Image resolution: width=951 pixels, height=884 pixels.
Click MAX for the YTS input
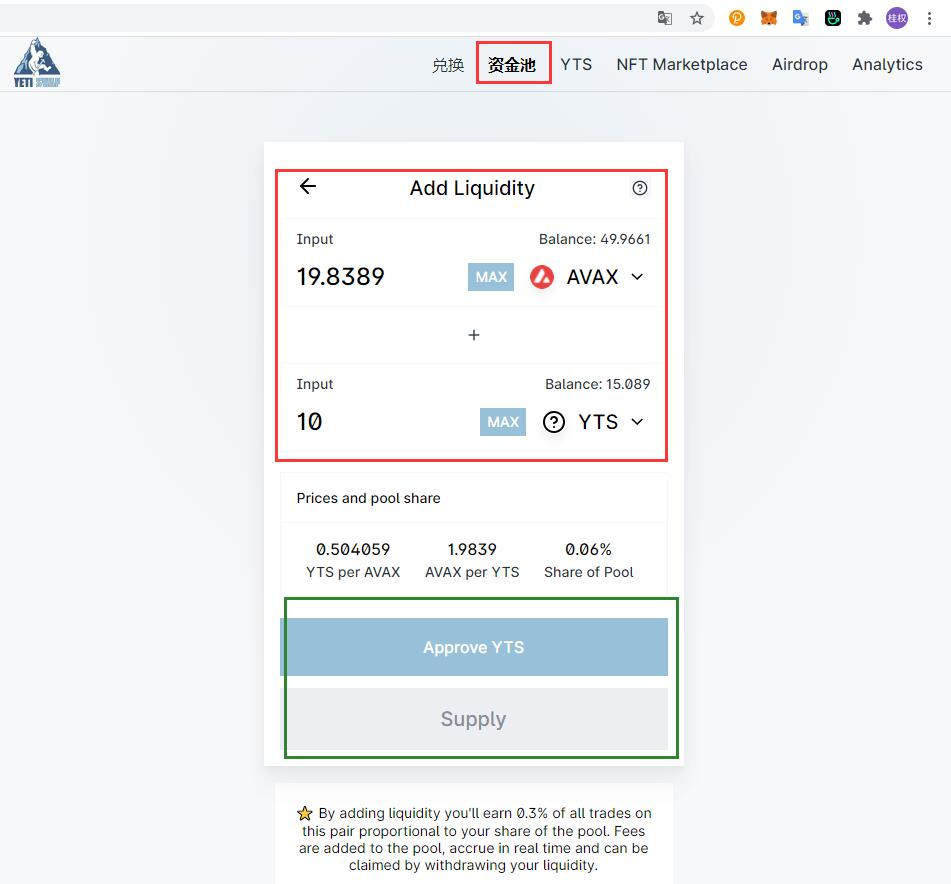click(503, 422)
